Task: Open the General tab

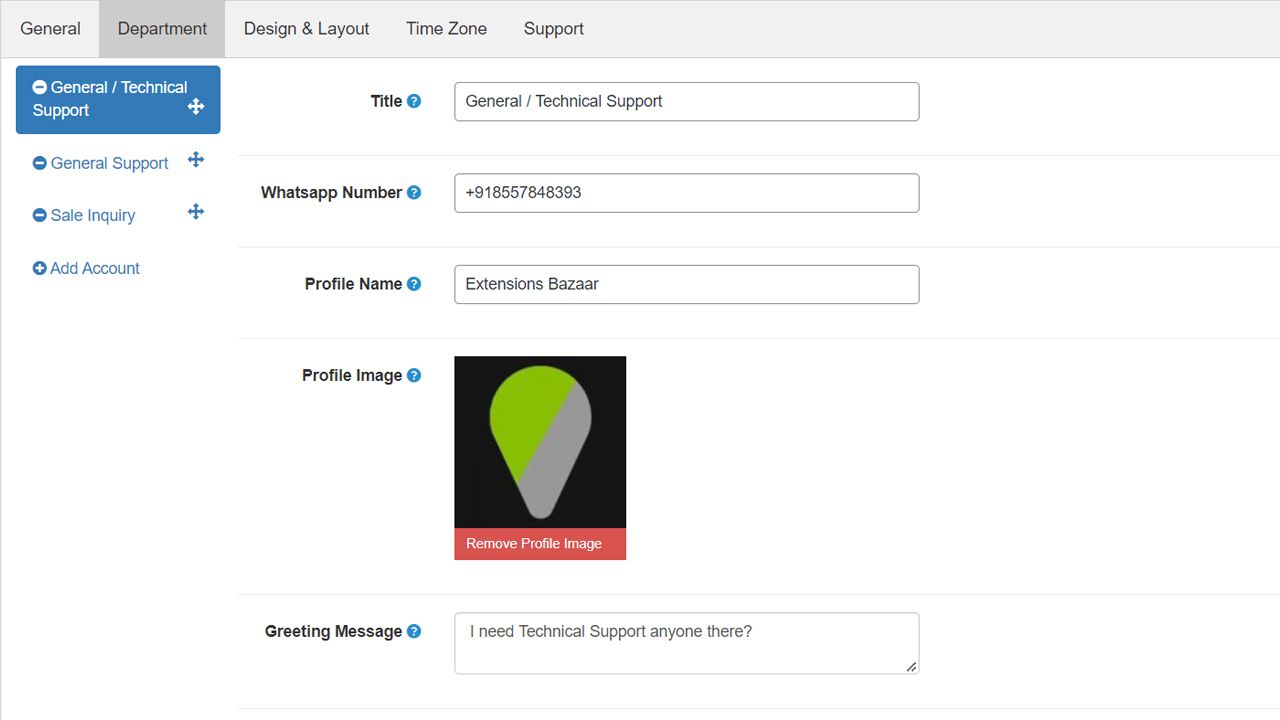Action: [50, 29]
